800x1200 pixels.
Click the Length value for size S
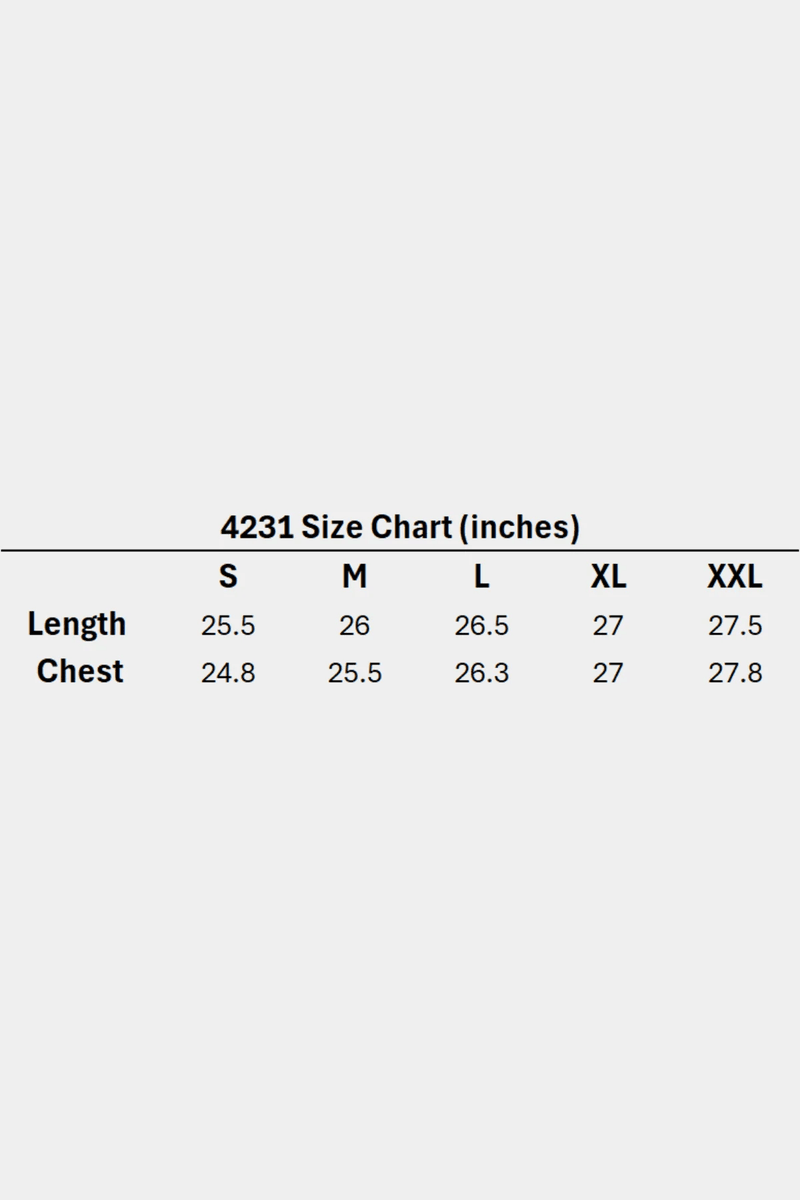click(x=228, y=626)
